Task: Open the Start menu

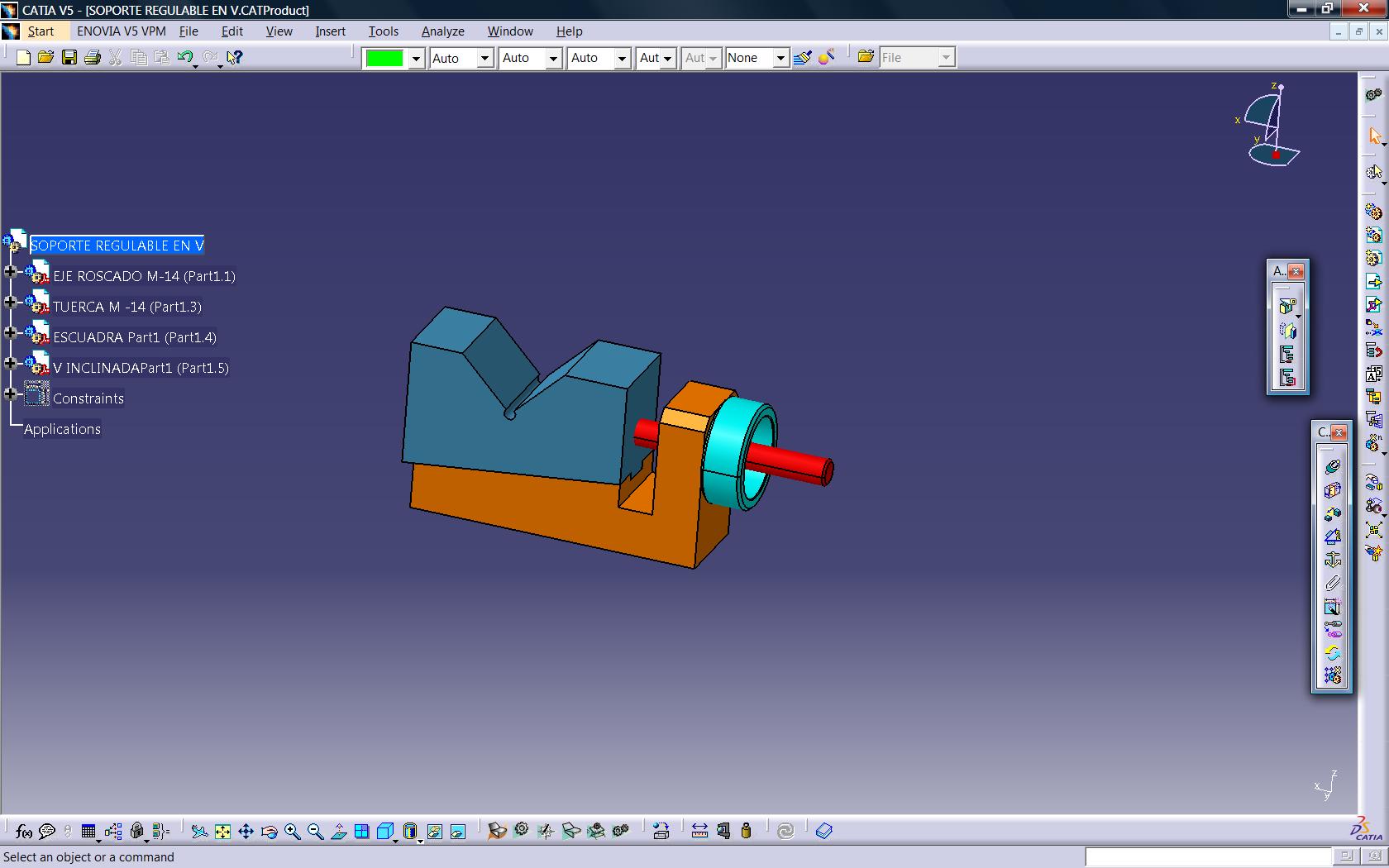Action: [x=41, y=31]
